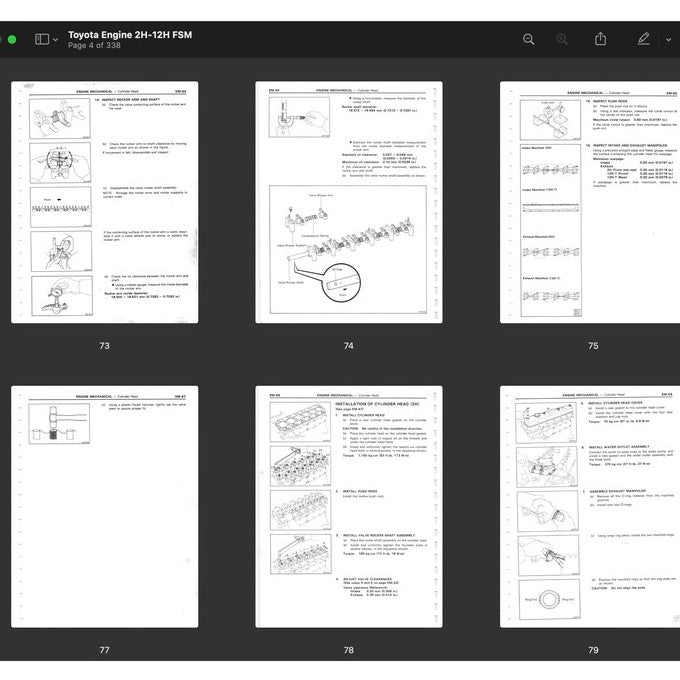Click the page number label 73
Viewport: 680px width, 680px height.
[104, 346]
